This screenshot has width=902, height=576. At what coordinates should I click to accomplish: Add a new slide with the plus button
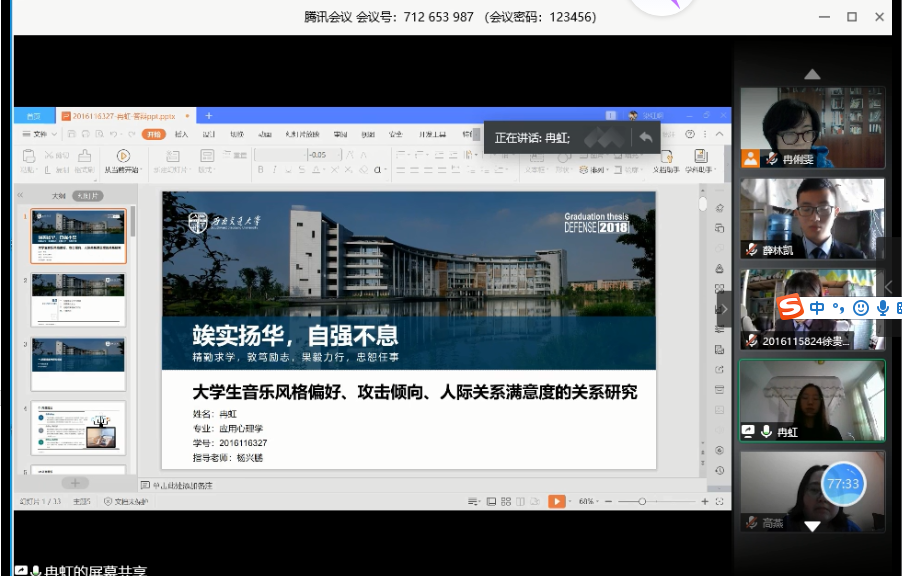click(76, 483)
